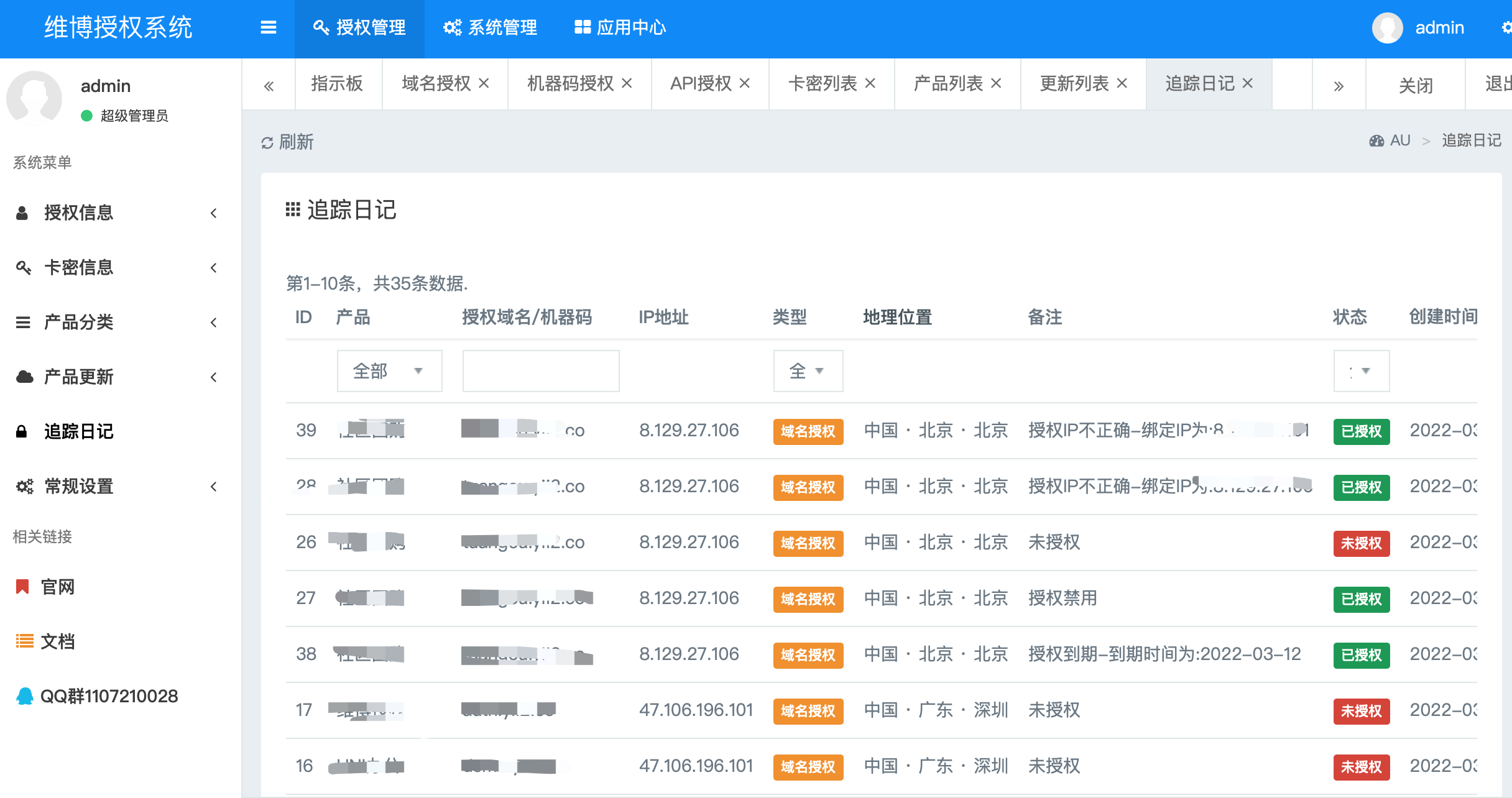Viewport: 1512px width, 798px height.
Task: Open the 状态 filter dropdown
Action: pyautogui.click(x=1361, y=371)
